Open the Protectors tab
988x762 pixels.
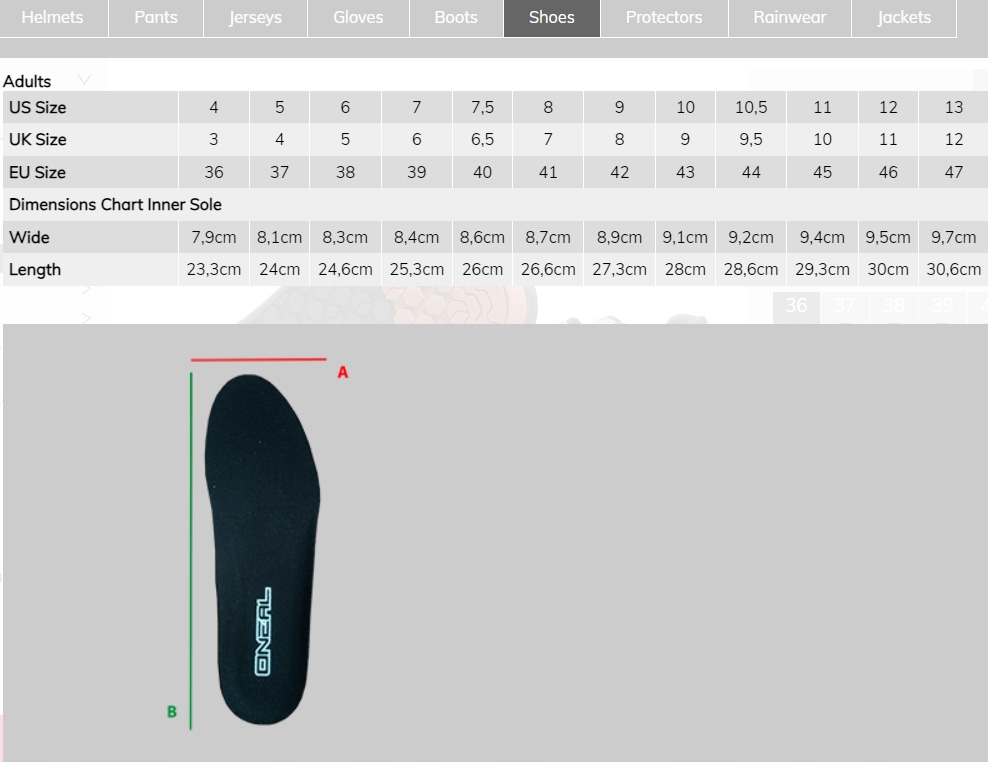(x=664, y=18)
